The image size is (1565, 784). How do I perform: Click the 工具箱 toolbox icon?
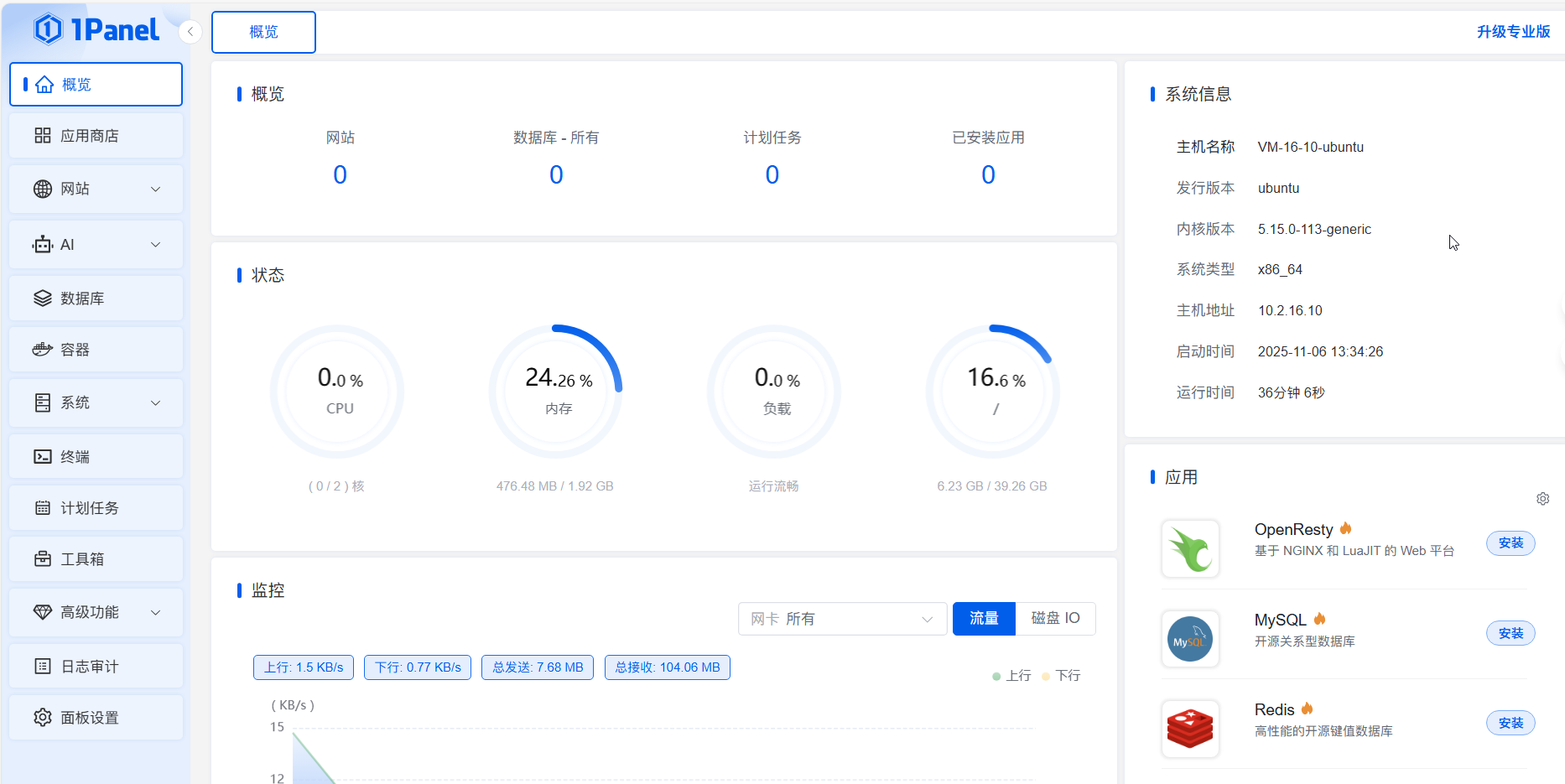[43, 559]
